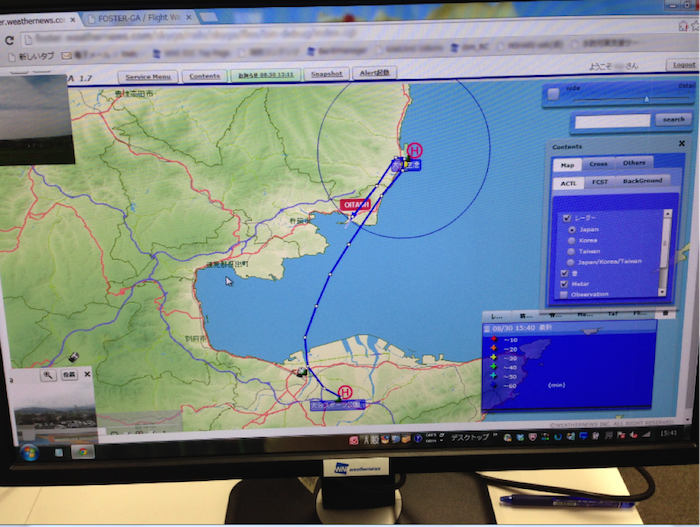Image resolution: width=700 pixels, height=527 pixels.
Task: Open the live camera icon at lower left of map
Action: [74, 357]
